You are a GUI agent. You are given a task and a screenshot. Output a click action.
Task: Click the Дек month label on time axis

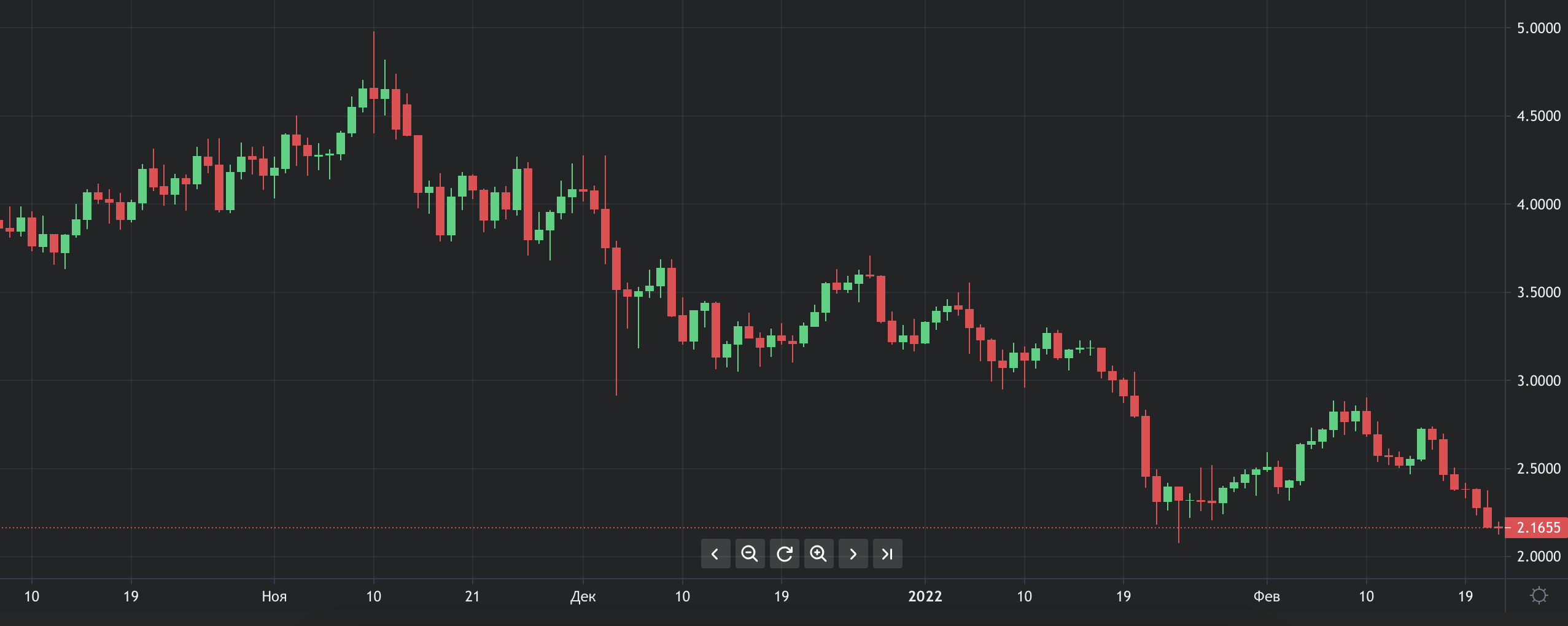(x=583, y=597)
